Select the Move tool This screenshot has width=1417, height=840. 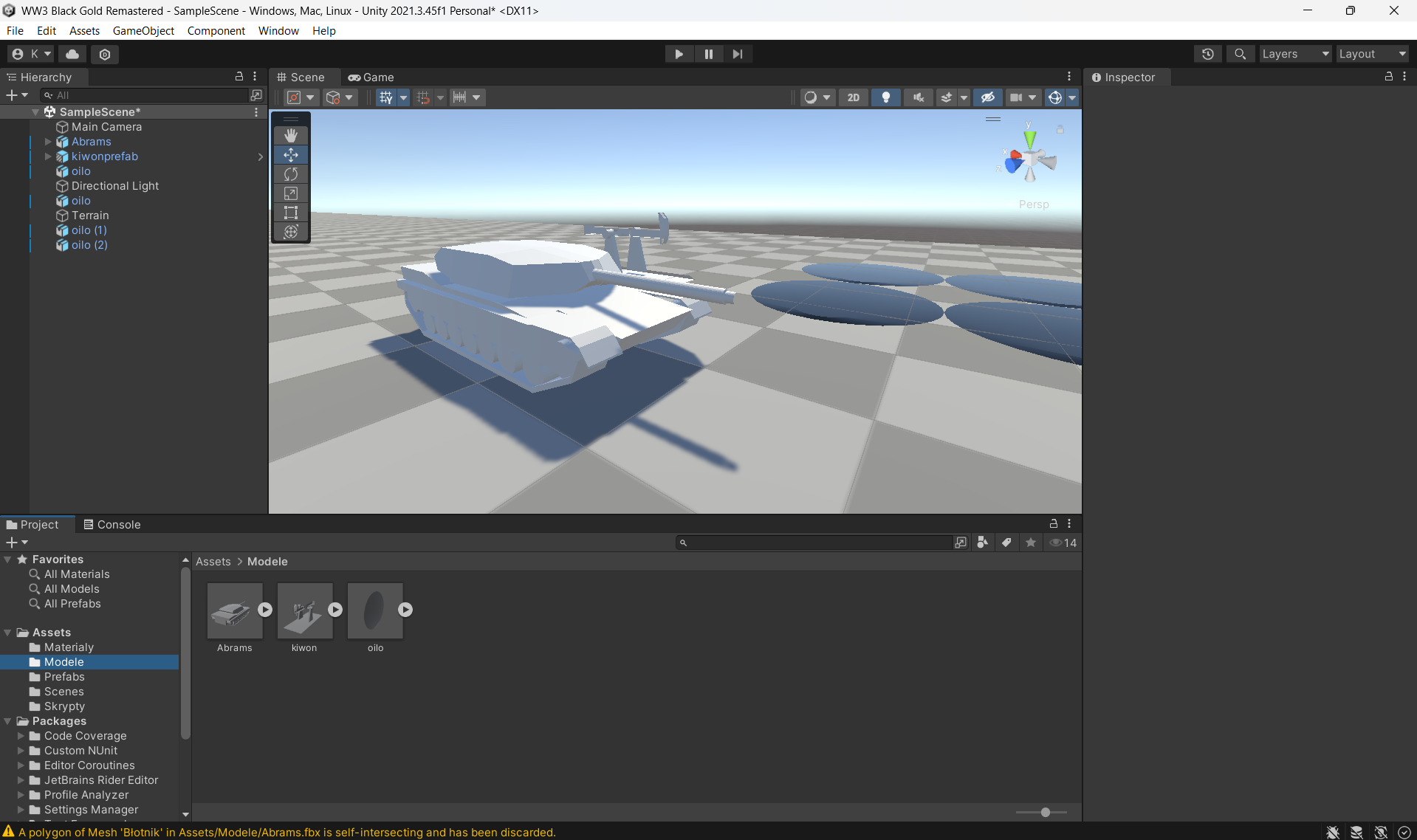pyautogui.click(x=291, y=155)
